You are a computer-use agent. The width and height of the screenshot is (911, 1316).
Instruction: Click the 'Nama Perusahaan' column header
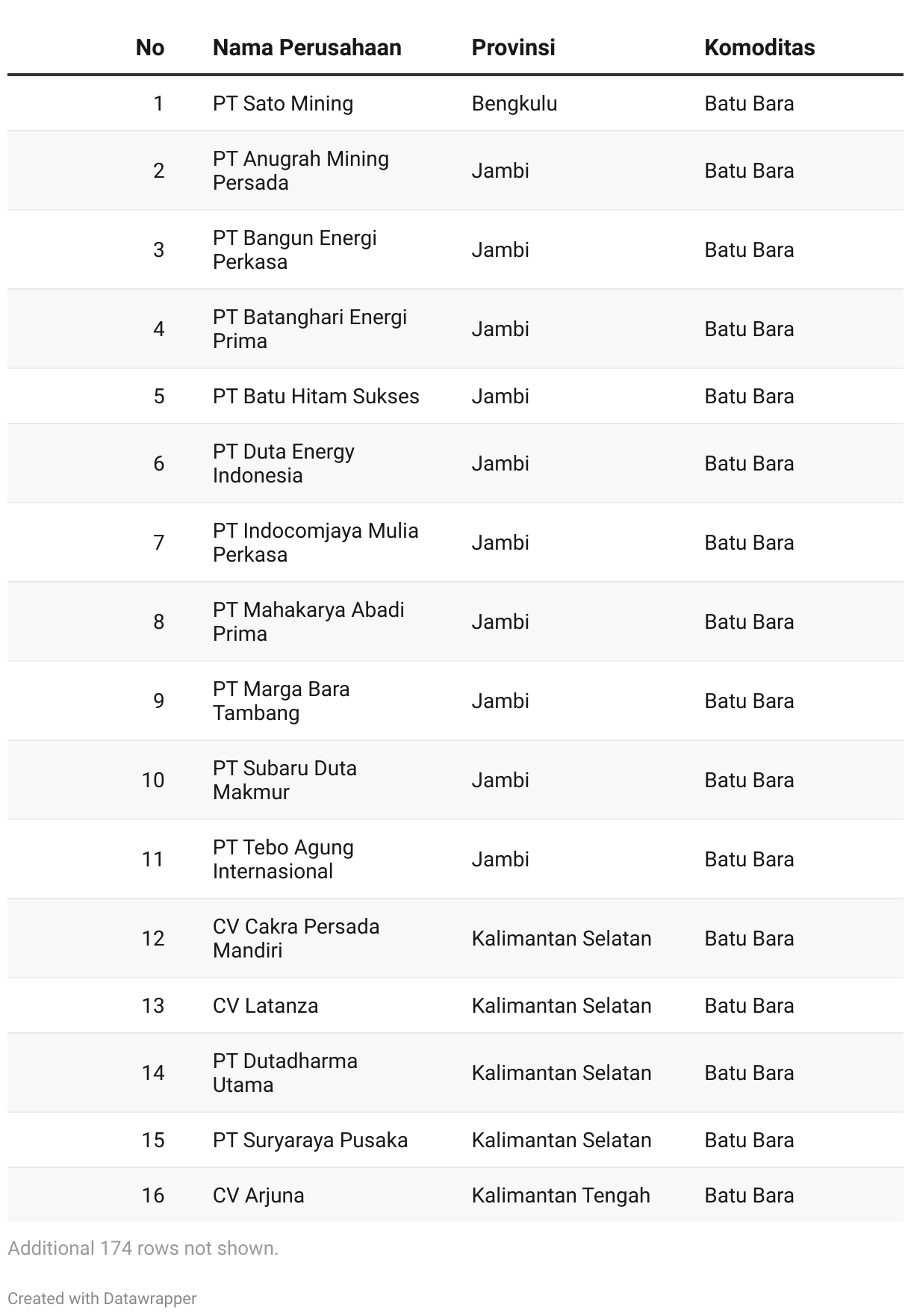point(307,48)
